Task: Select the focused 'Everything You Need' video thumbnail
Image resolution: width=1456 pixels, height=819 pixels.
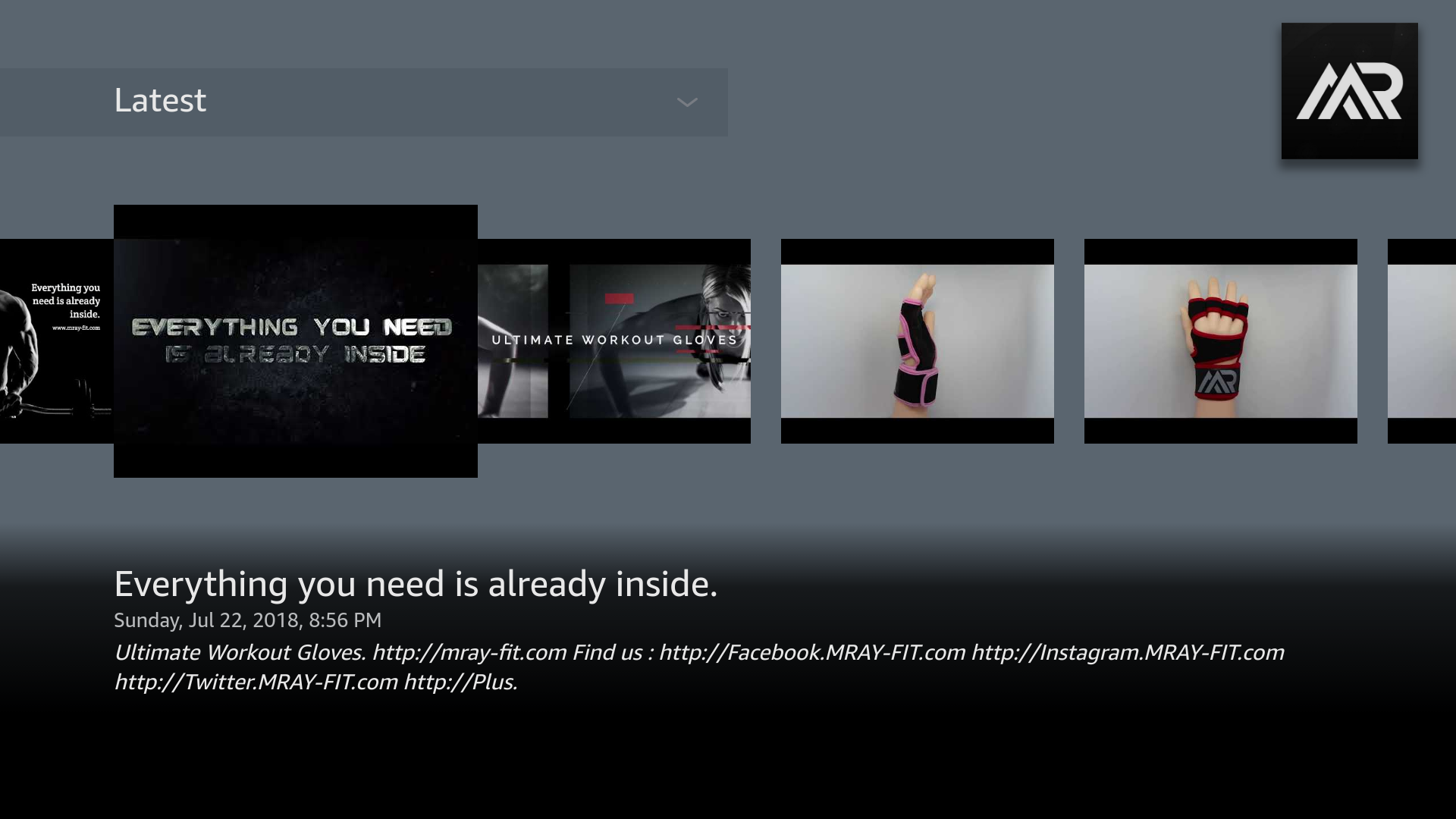Action: coord(296,340)
